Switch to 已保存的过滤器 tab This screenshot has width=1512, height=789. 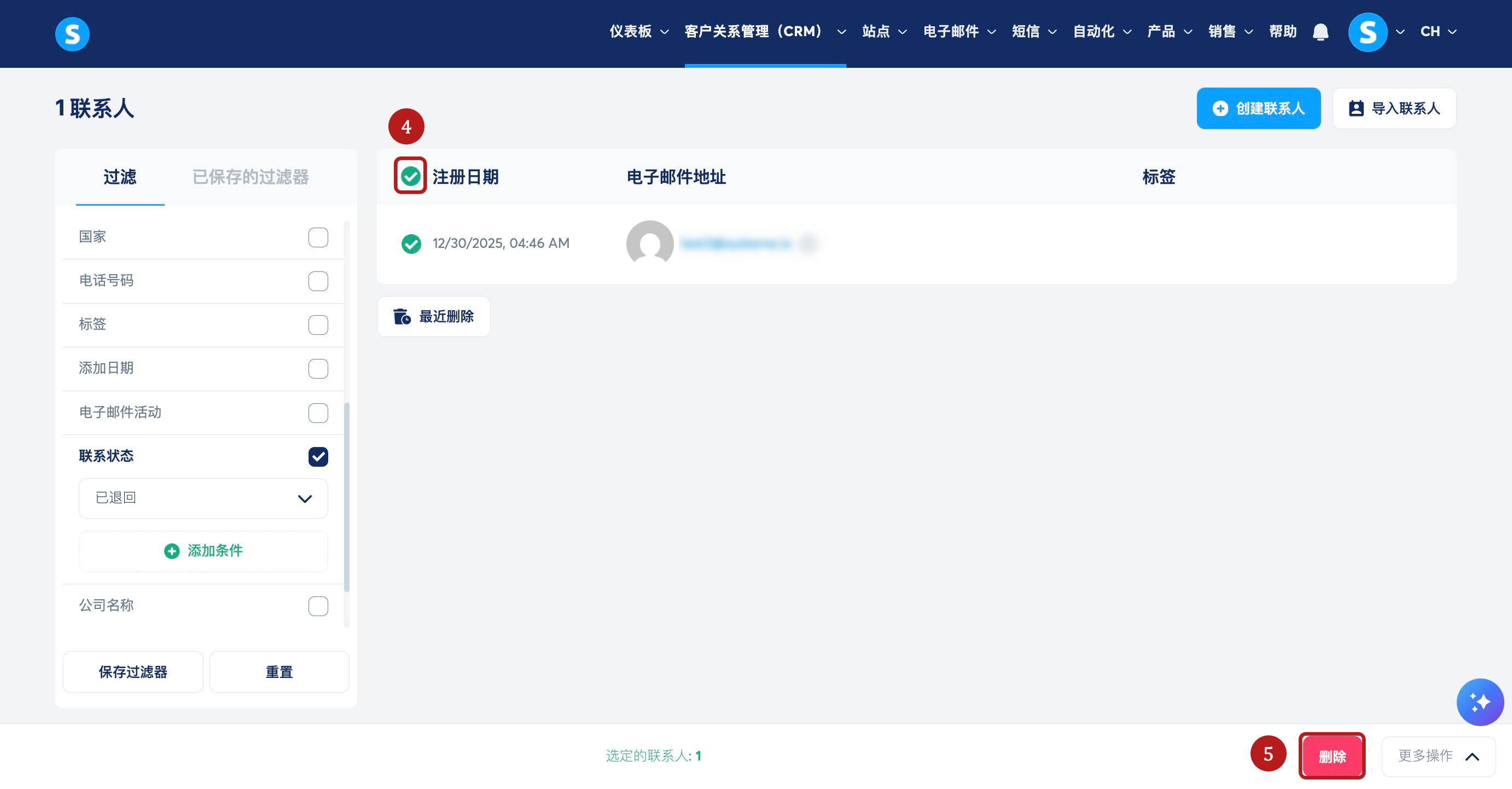pyautogui.click(x=251, y=177)
